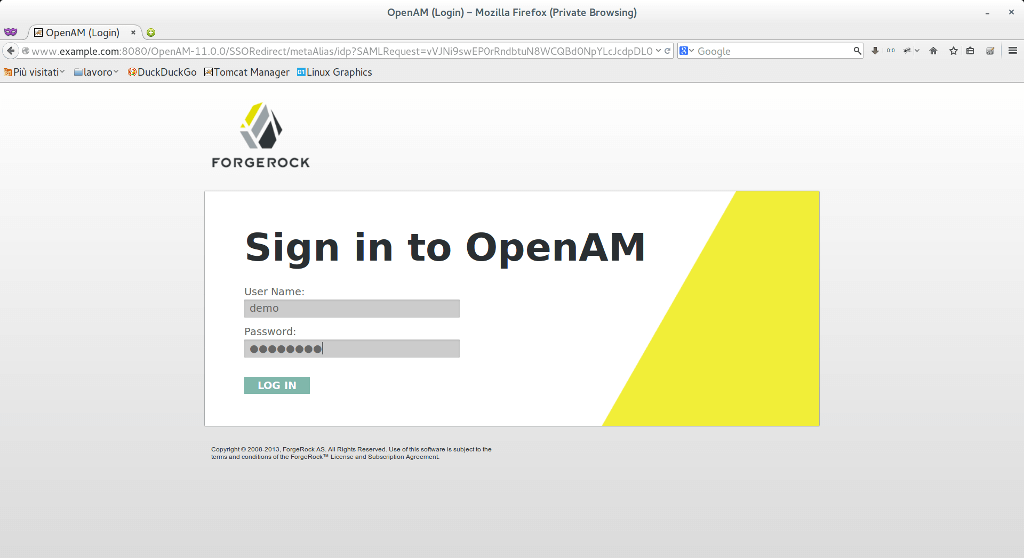The image size is (1024, 558).
Task: Click the private browsing mask icon
Action: 10,32
